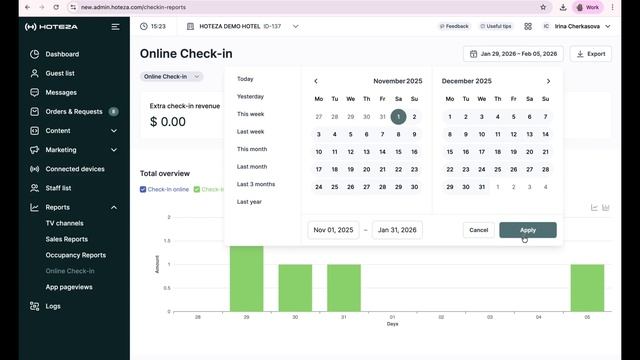Reload the page in browser
The image size is (640, 360).
[56, 7]
